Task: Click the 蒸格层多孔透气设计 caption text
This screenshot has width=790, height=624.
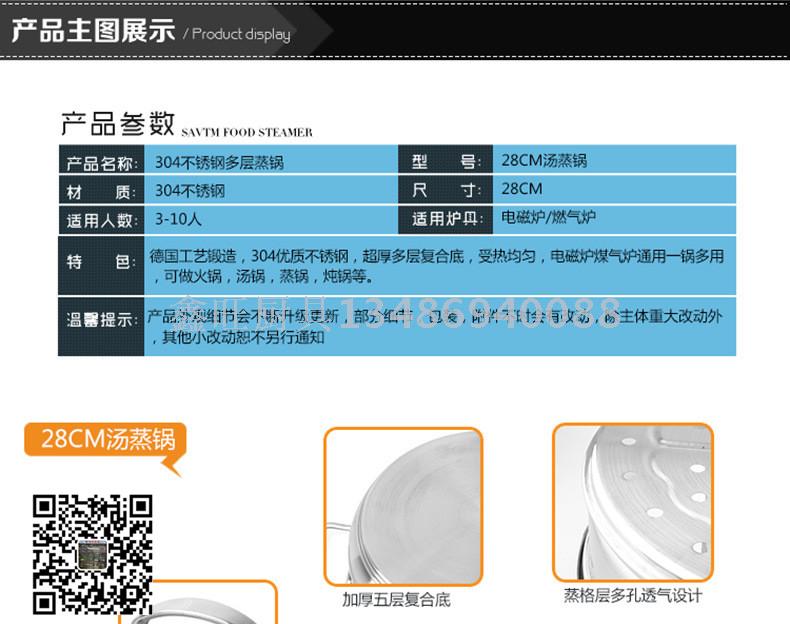Action: point(632,596)
